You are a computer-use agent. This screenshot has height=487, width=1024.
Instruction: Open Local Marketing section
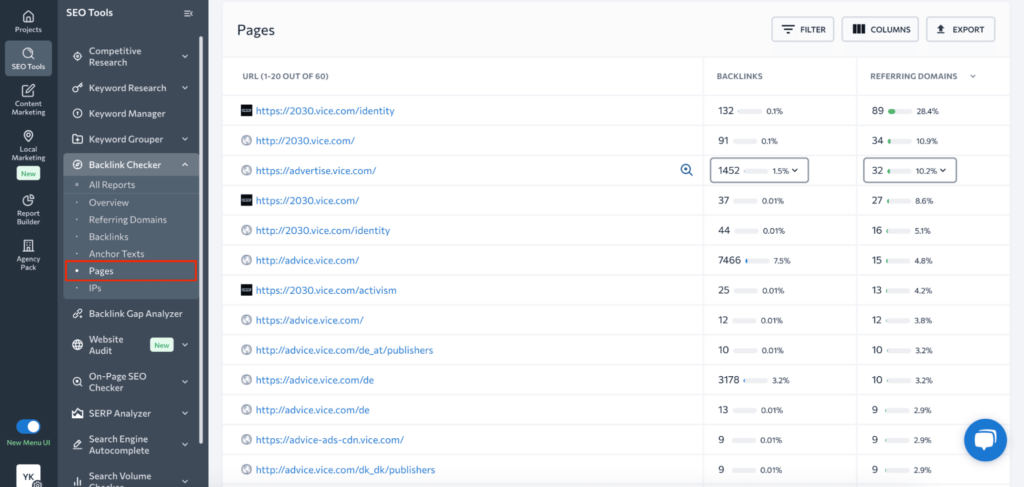coord(28,146)
